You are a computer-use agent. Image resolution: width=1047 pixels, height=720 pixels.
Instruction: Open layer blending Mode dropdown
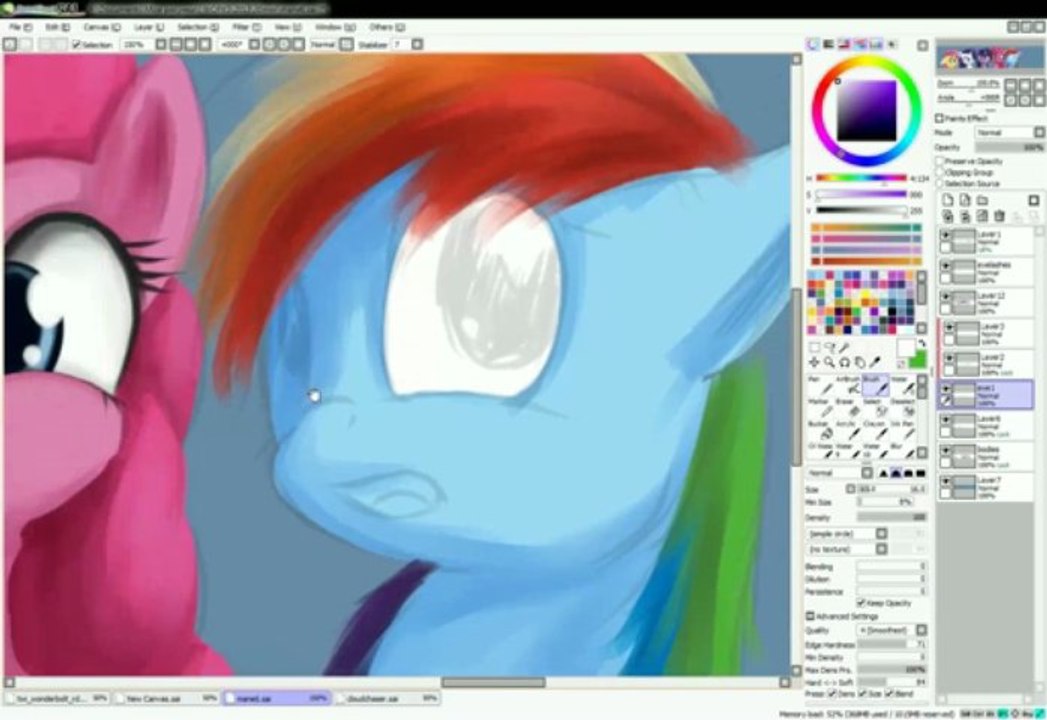coord(1010,132)
